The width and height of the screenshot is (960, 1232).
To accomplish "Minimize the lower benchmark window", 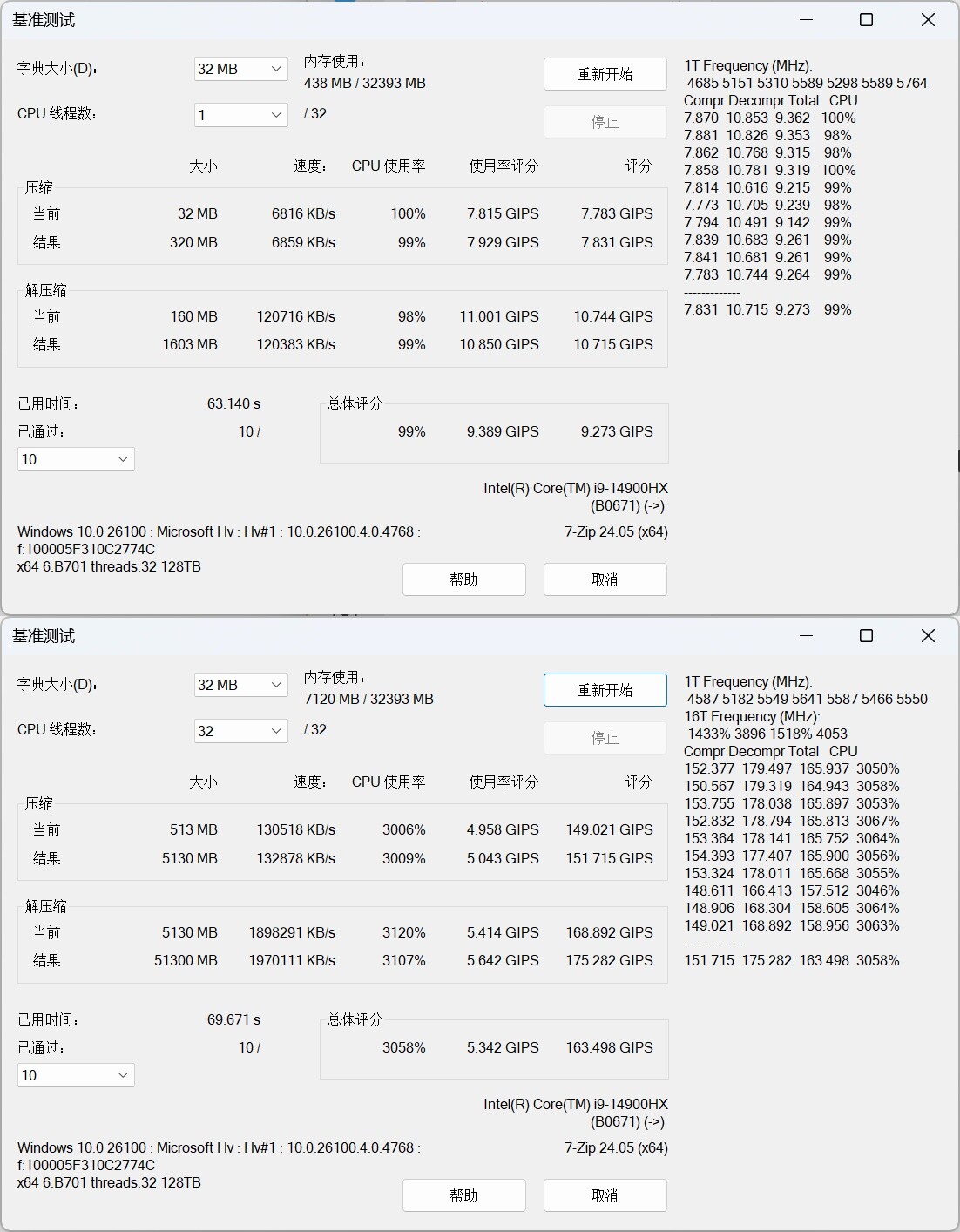I will point(806,635).
